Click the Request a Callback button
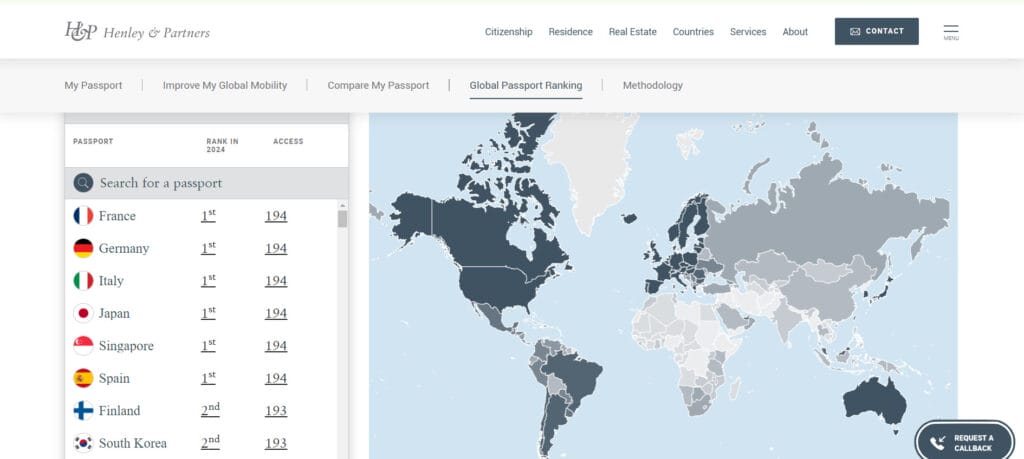The image size is (1024, 459). (964, 443)
